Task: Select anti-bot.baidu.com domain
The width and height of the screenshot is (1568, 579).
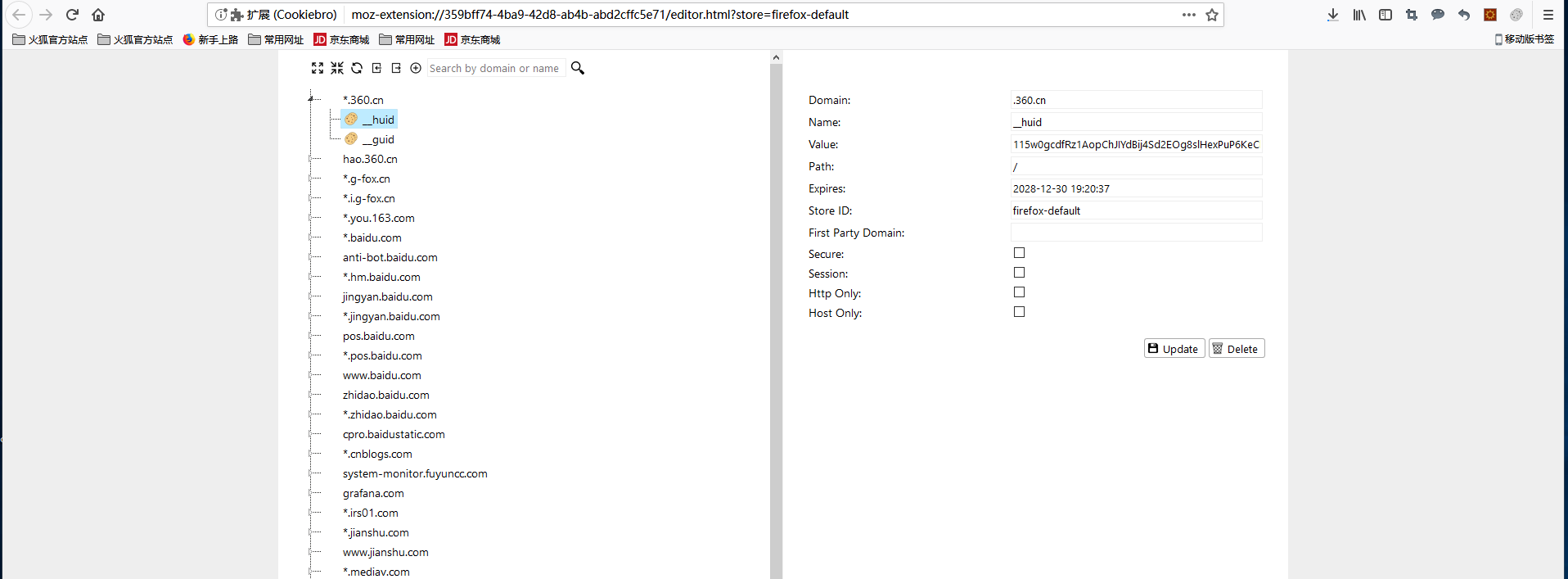Action: point(390,257)
